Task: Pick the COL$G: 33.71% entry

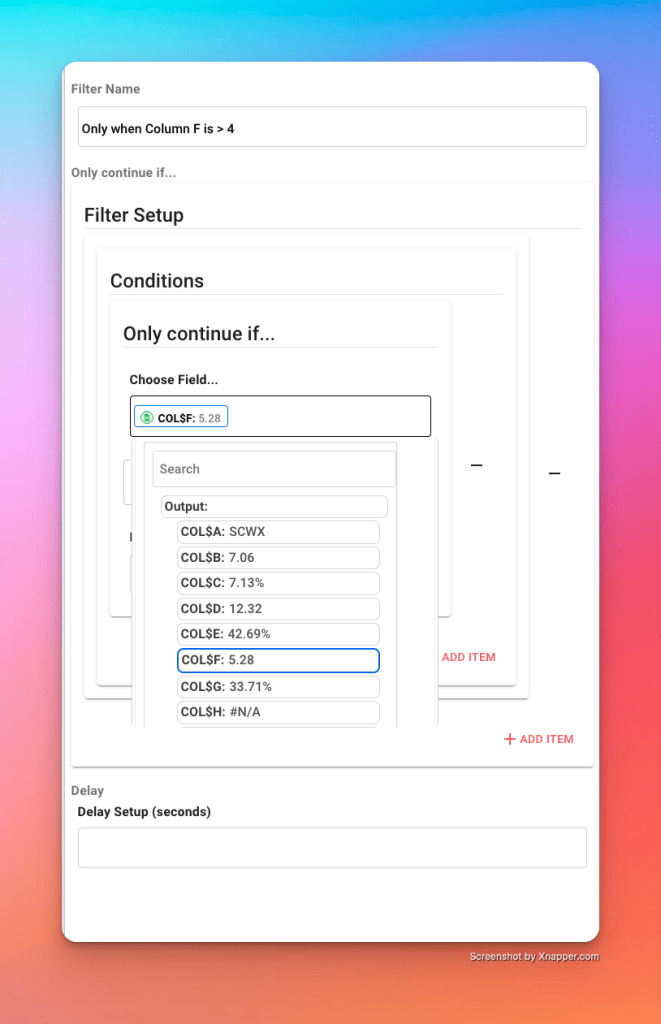Action: pyautogui.click(x=278, y=687)
